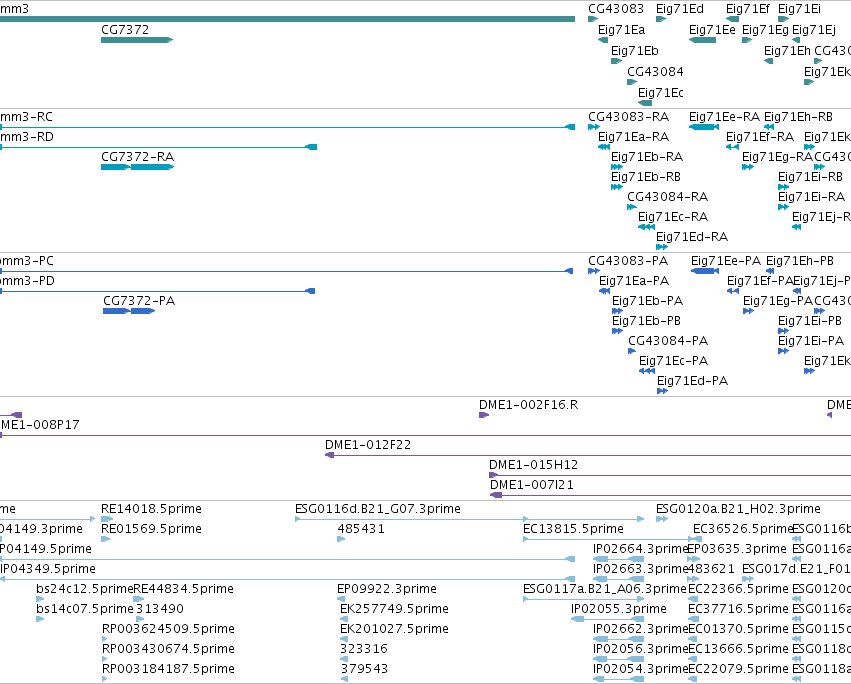Click the RE44834.5prime EST label
This screenshot has width=851, height=684.
(183, 590)
